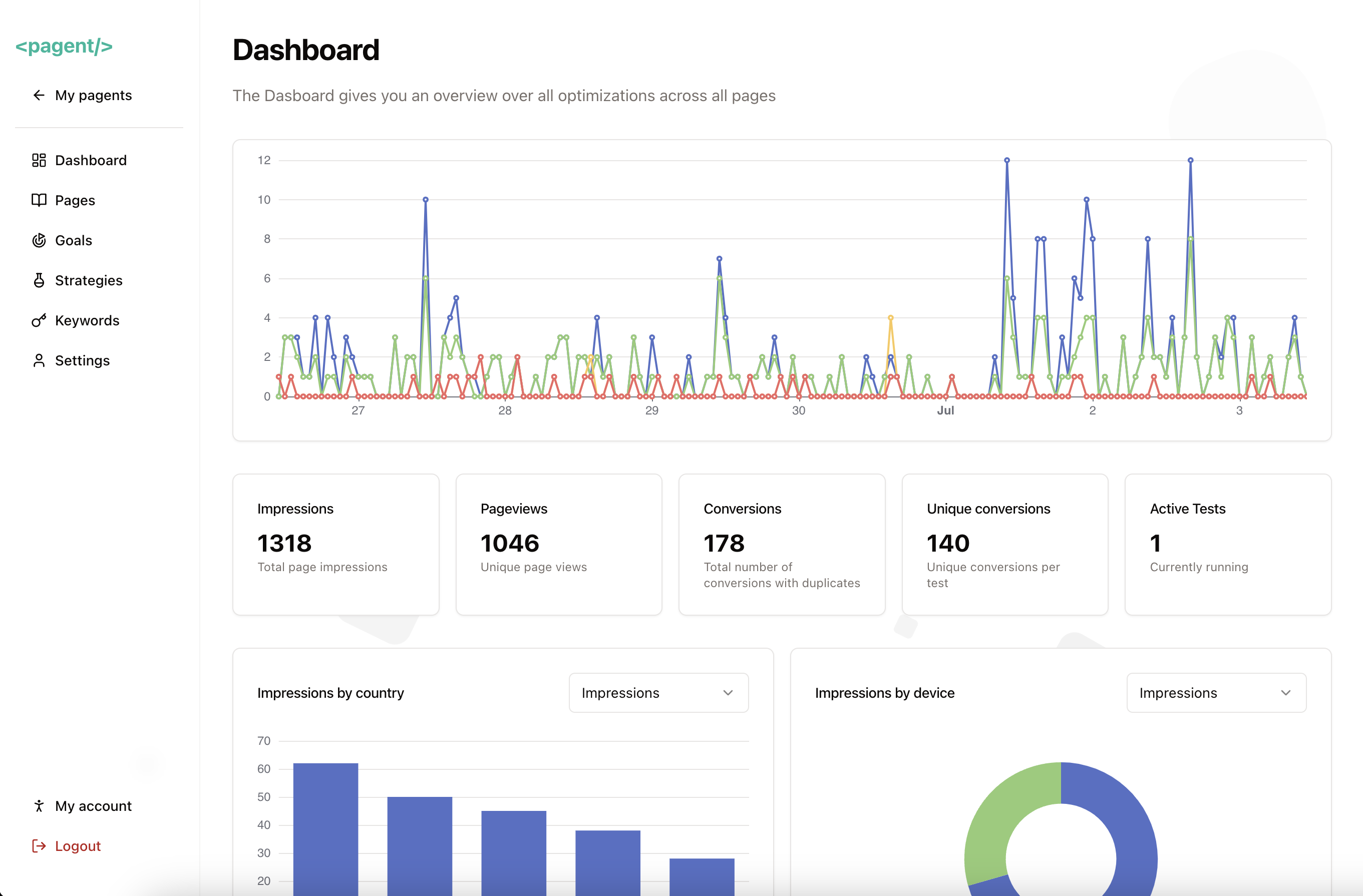
Task: Open the Dashboard menu item
Action: [x=99, y=160]
